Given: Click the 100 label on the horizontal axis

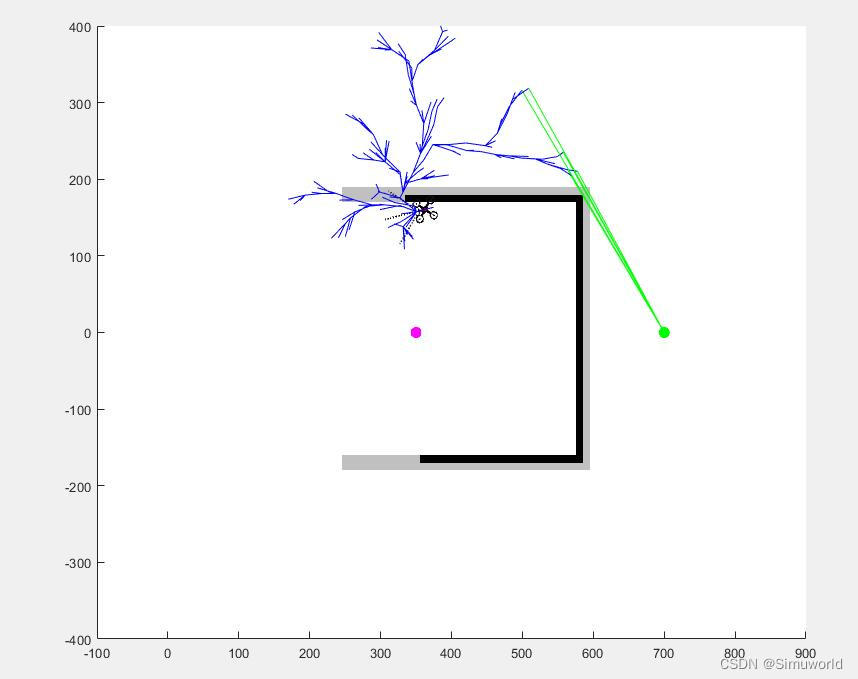Looking at the screenshot, I should click(x=239, y=653).
